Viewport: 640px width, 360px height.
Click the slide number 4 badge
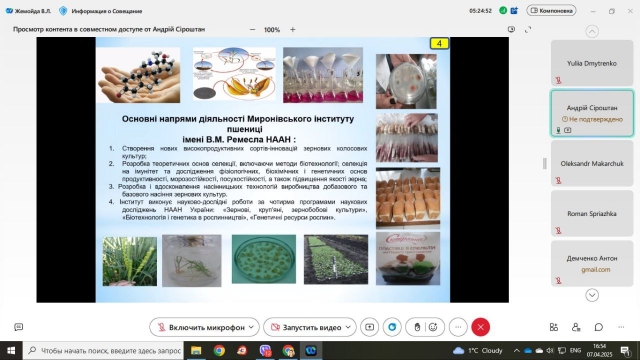click(x=439, y=43)
